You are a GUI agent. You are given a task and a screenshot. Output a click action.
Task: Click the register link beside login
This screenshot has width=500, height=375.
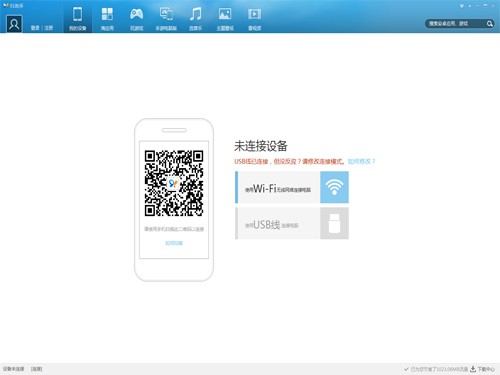point(49,28)
